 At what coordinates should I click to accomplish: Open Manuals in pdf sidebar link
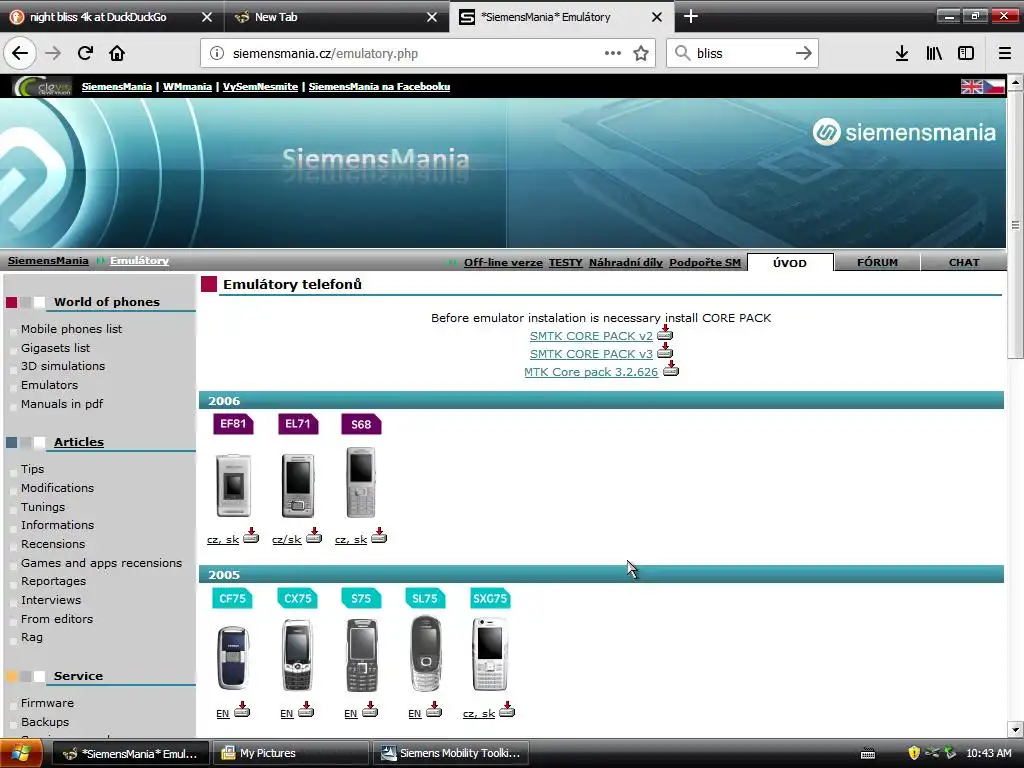click(62, 404)
